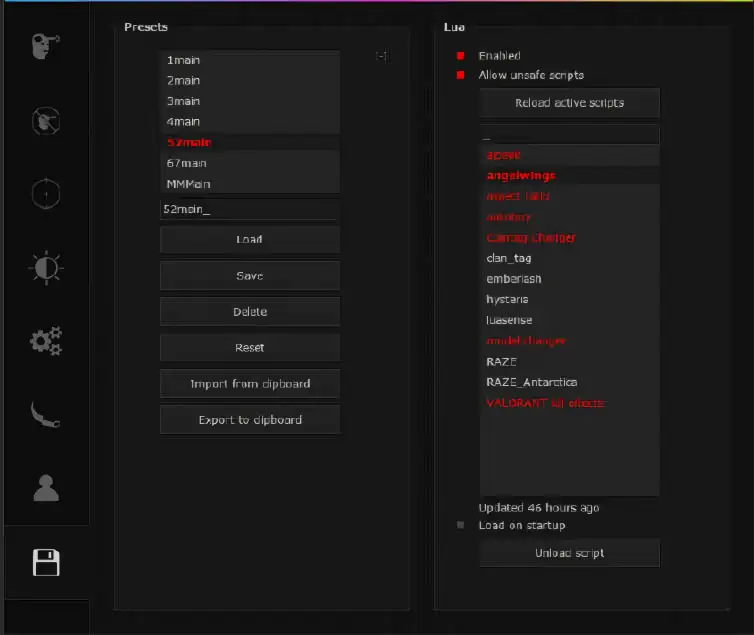Select the 3main preset
754x635 pixels.
tap(250, 101)
